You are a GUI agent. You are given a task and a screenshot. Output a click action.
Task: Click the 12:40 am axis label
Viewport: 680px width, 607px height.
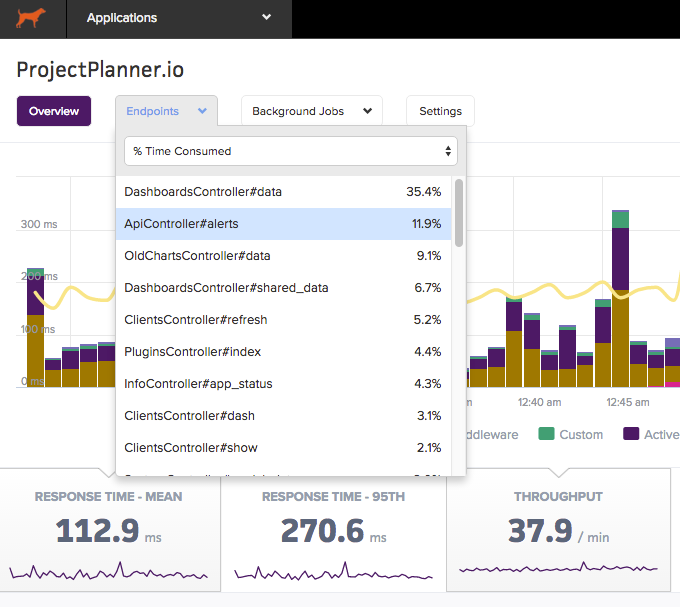pos(539,402)
